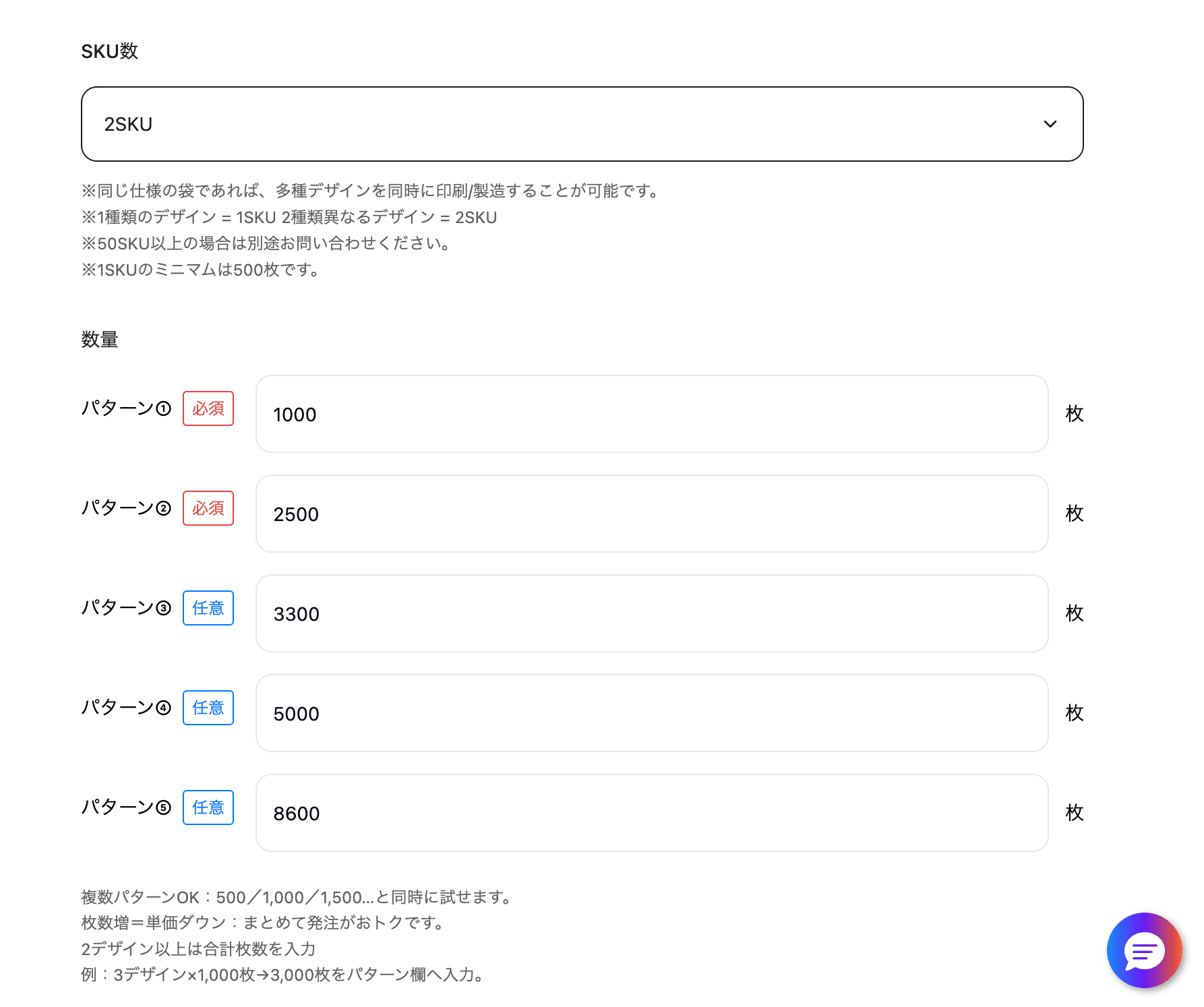Click the quantity field containing 2500

pyautogui.click(x=651, y=514)
